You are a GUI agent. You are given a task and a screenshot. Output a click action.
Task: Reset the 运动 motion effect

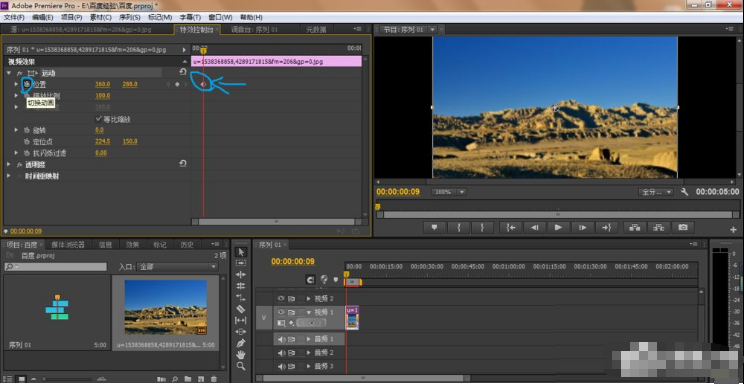tap(183, 72)
